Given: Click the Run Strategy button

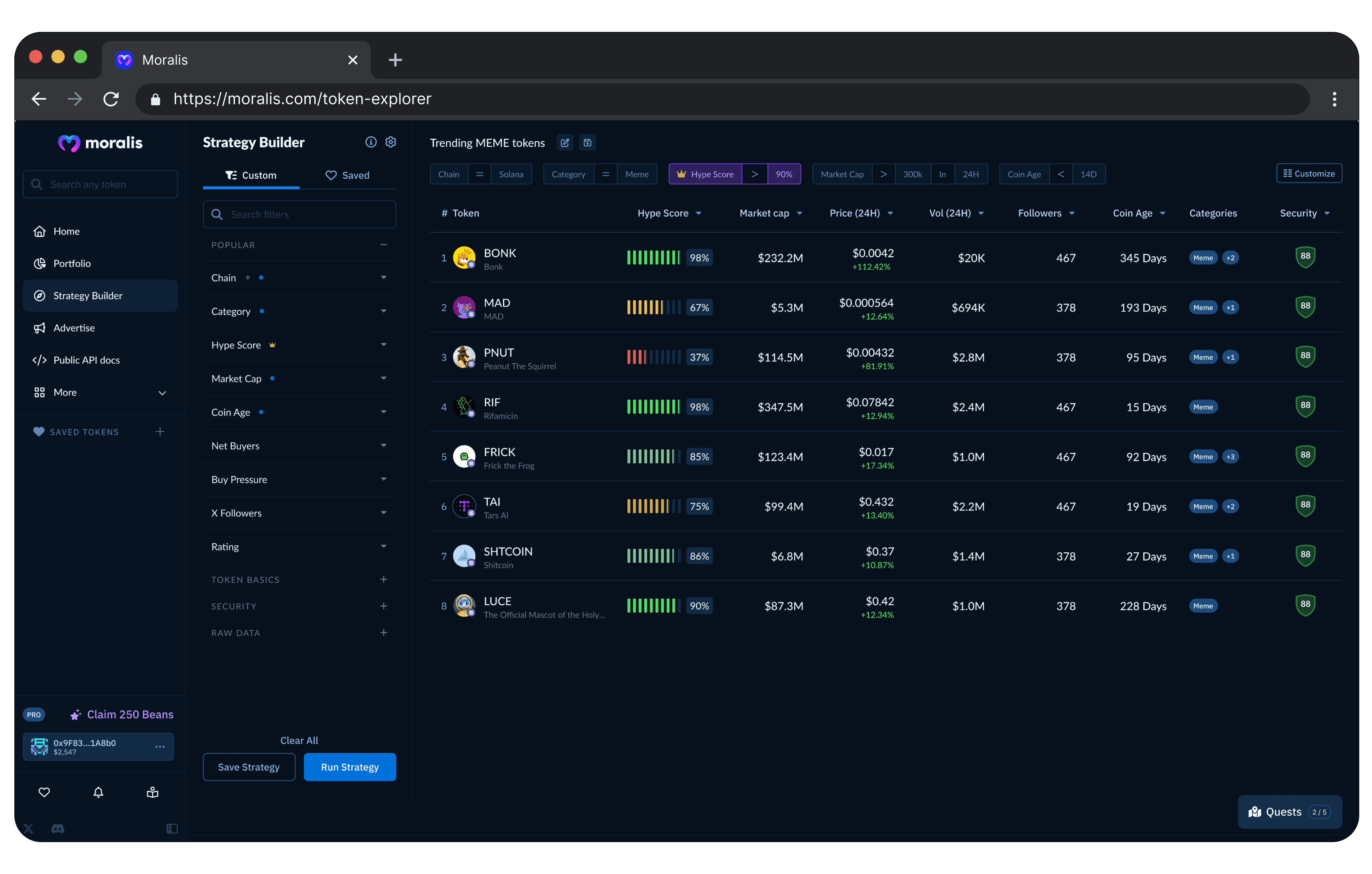Looking at the screenshot, I should tap(349, 767).
